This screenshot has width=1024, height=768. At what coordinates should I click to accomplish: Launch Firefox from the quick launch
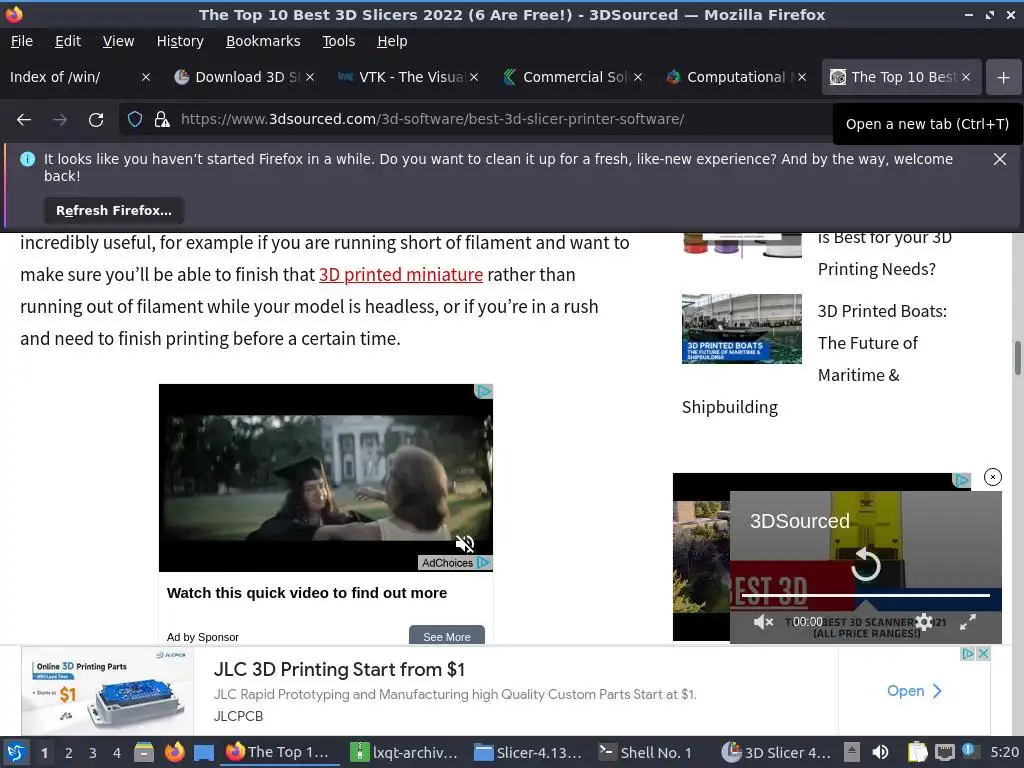[x=174, y=752]
